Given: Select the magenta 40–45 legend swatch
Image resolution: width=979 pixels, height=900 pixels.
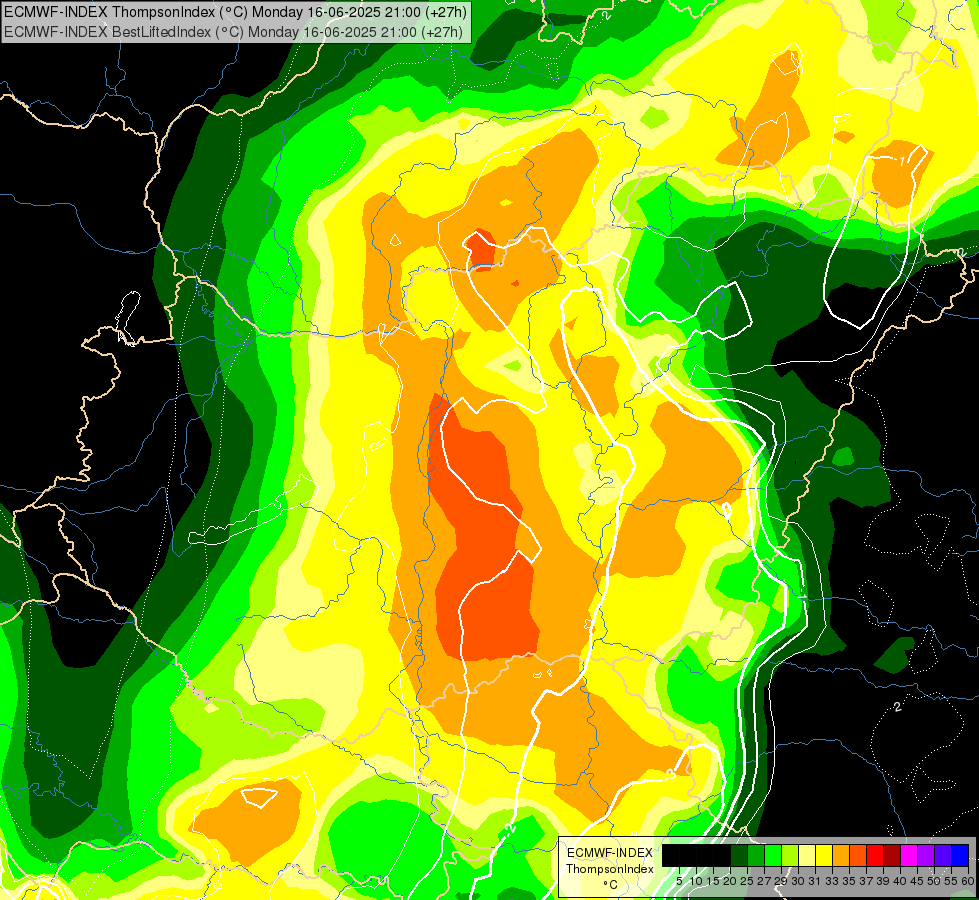Looking at the screenshot, I should point(909,855).
